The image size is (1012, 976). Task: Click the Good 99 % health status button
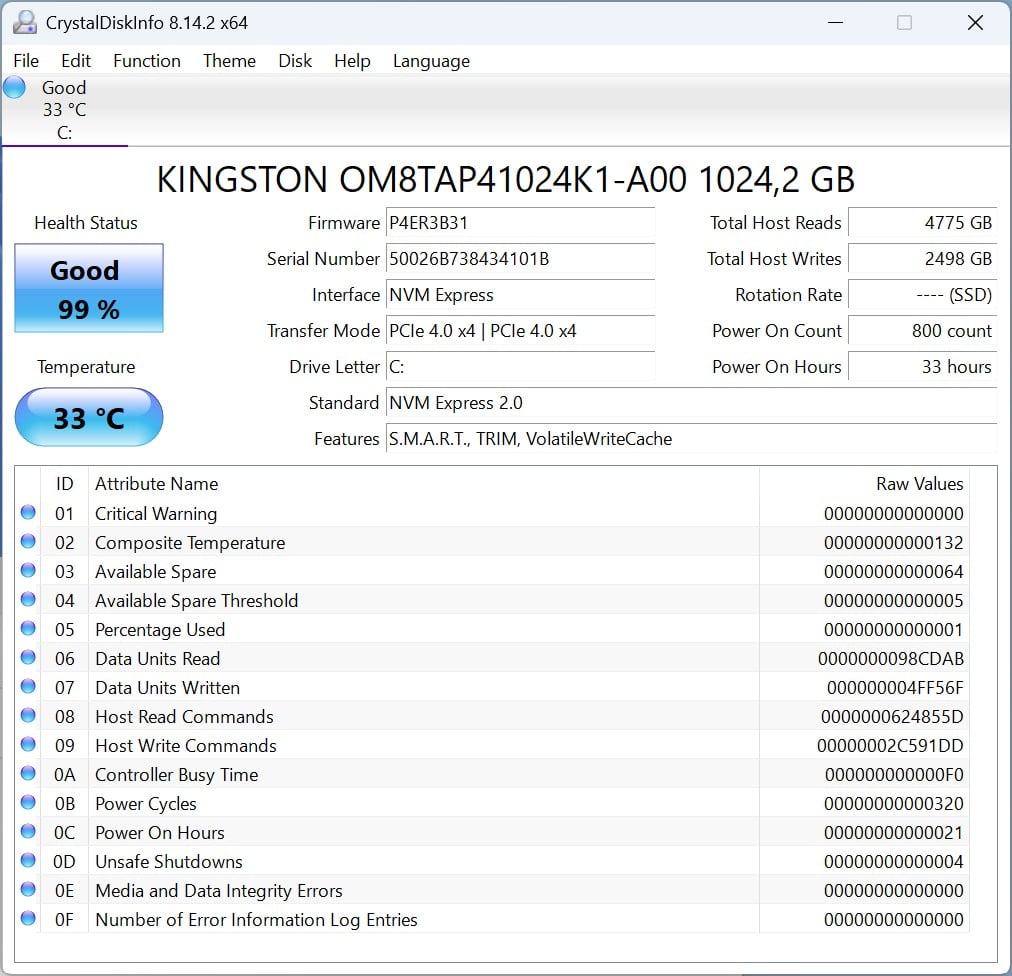88,289
